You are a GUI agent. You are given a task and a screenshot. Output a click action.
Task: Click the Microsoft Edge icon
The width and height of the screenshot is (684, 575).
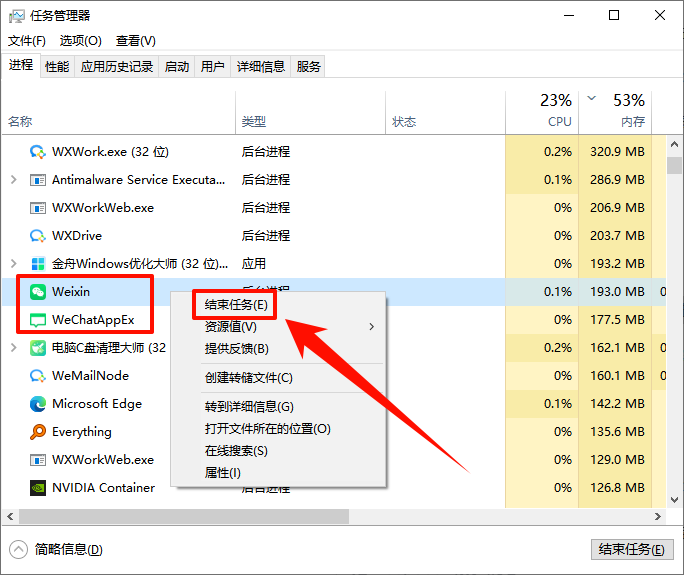click(38, 404)
